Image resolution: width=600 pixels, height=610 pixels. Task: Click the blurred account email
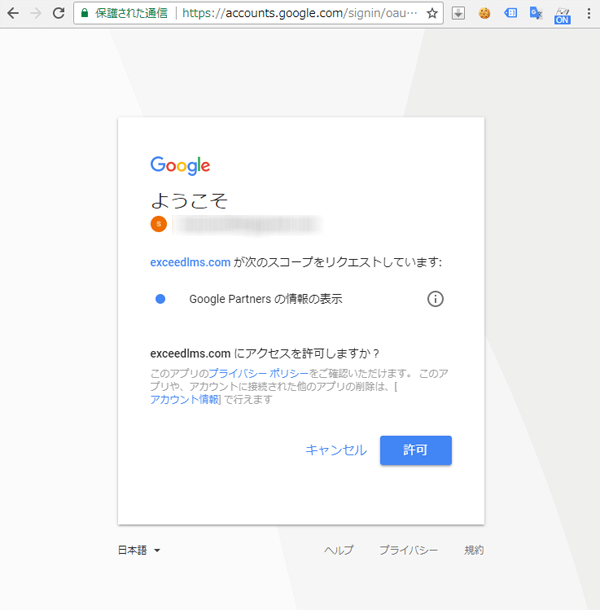247,224
